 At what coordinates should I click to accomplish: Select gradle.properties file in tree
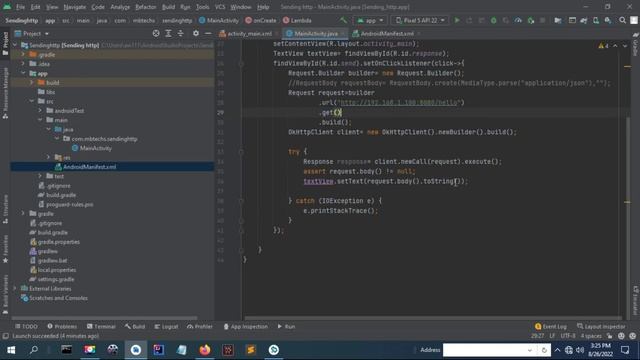tap(58, 242)
